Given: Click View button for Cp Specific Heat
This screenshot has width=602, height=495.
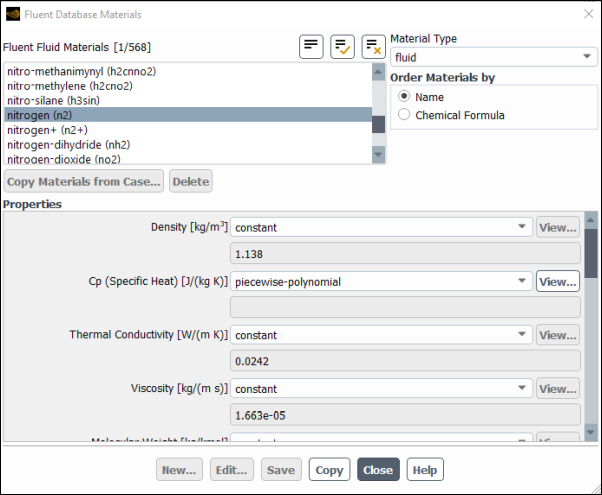Looking at the screenshot, I should (557, 281).
